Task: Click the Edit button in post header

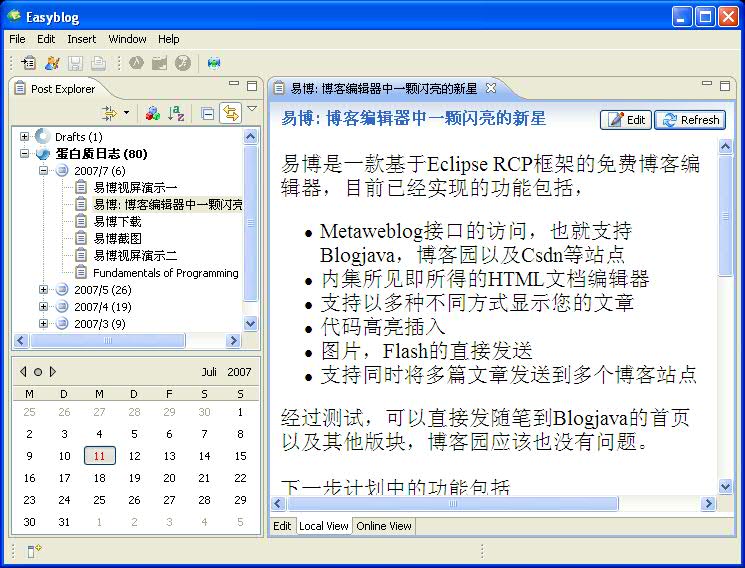Action: 626,120
